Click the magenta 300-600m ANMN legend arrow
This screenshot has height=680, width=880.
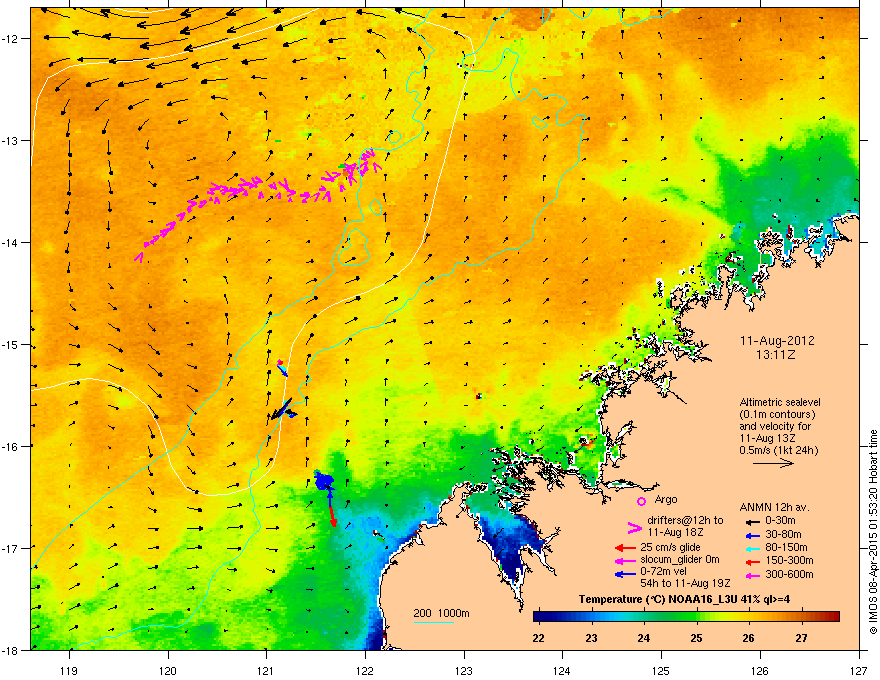coord(752,575)
